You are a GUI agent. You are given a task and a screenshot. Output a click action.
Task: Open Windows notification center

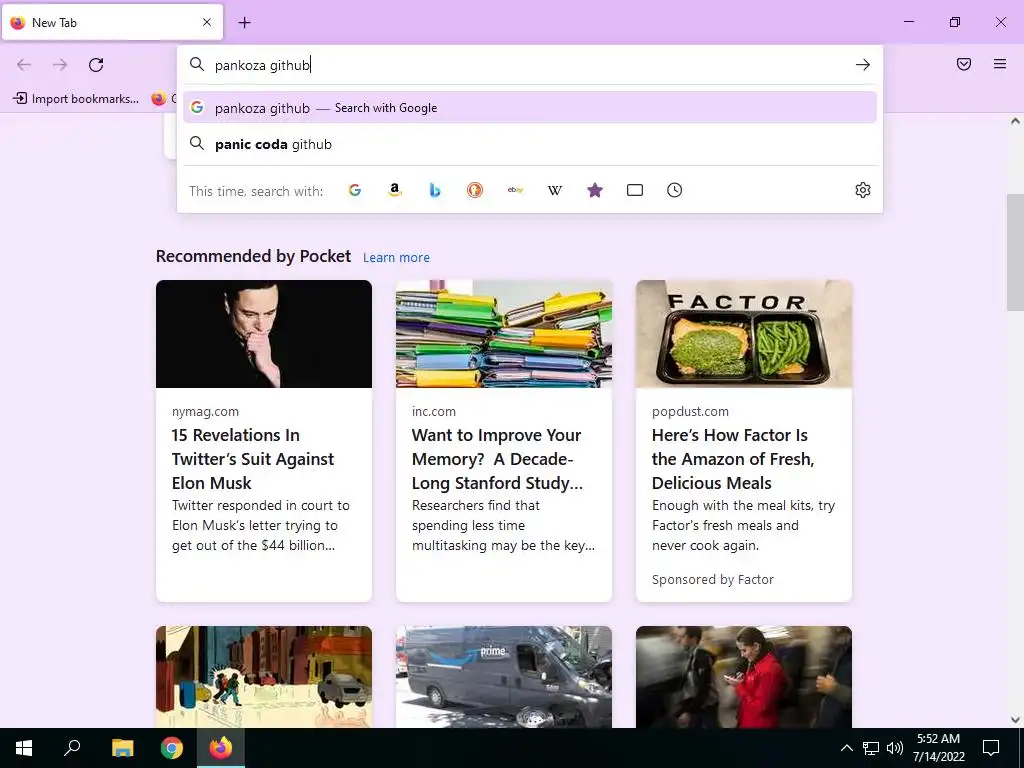(x=991, y=748)
